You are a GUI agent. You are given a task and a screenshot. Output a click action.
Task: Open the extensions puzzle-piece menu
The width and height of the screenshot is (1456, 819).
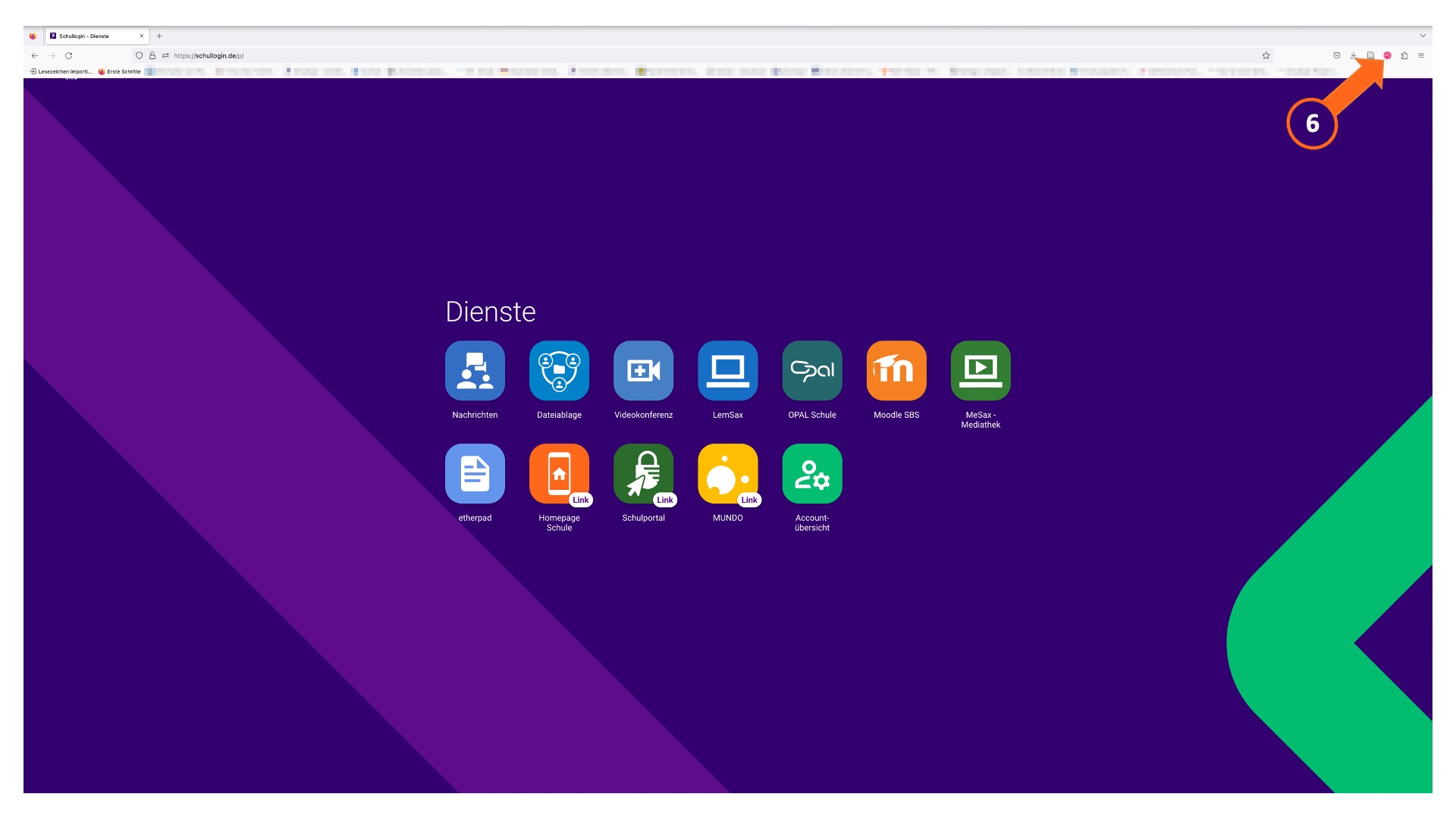click(1404, 55)
